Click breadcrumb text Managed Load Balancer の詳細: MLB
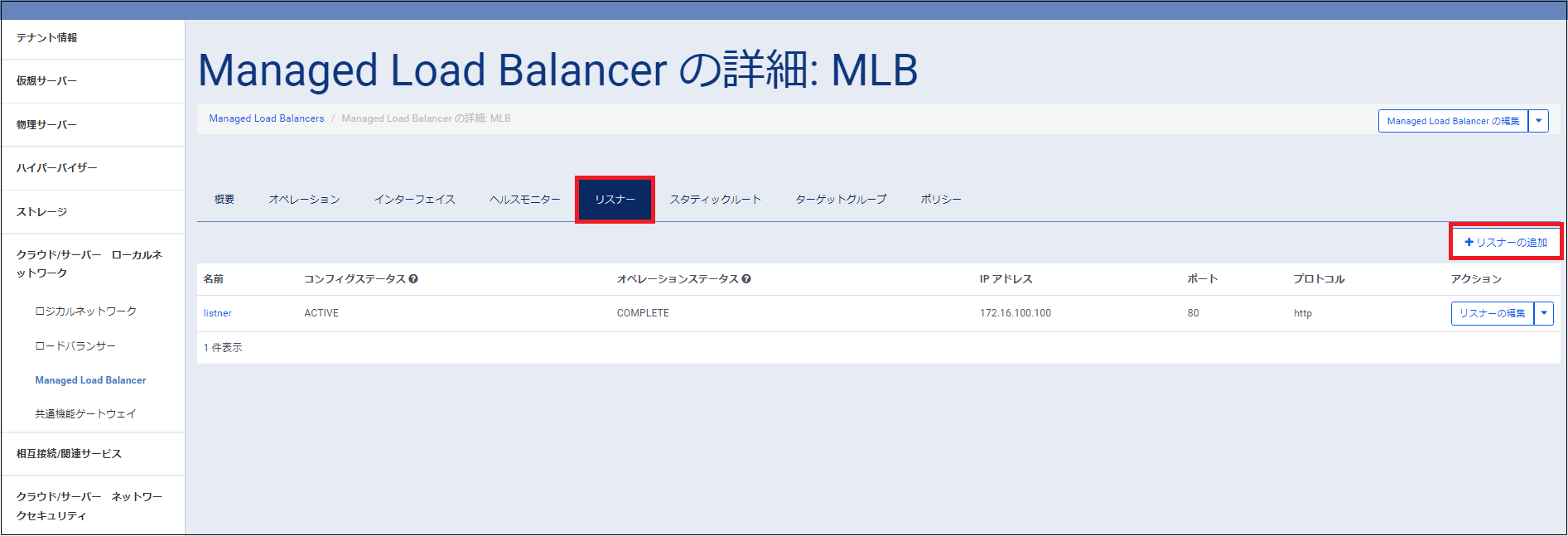Image resolution: width=1568 pixels, height=536 pixels. (x=426, y=118)
